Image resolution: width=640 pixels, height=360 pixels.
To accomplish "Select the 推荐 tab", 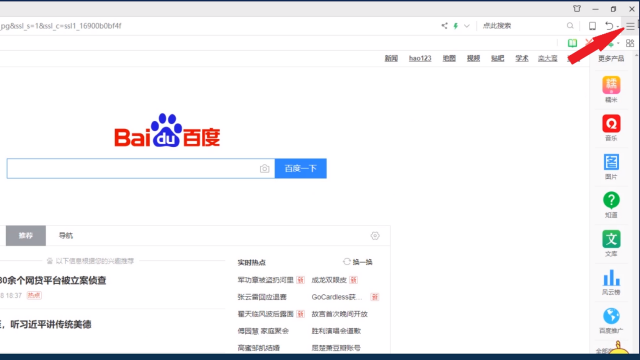I will click(x=26, y=236).
